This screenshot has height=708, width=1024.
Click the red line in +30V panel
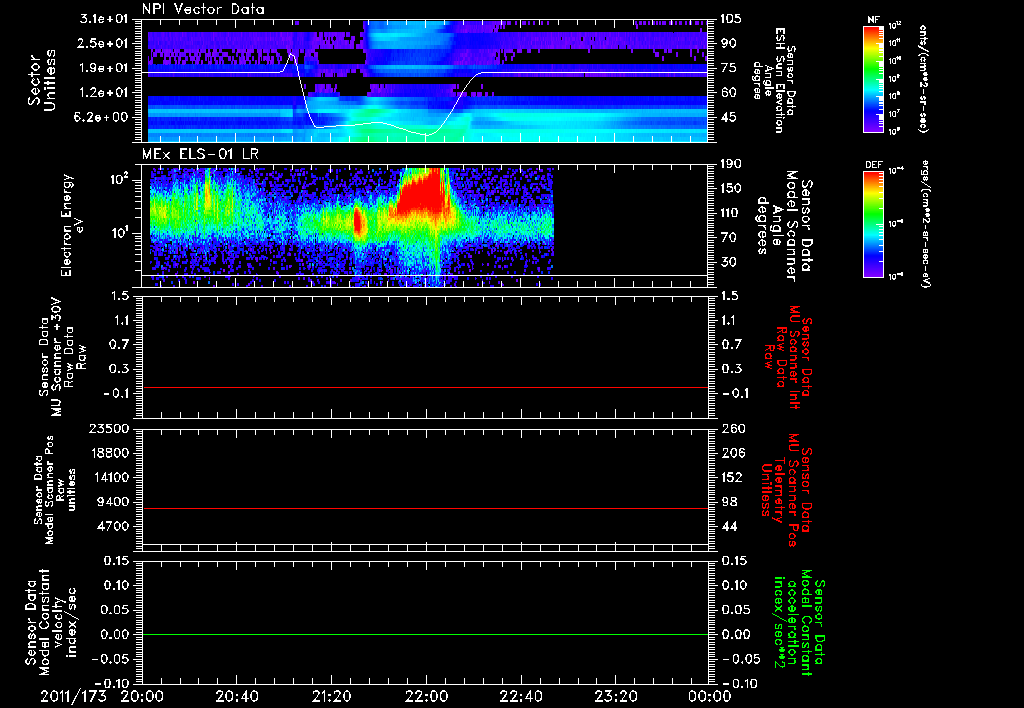coord(424,387)
